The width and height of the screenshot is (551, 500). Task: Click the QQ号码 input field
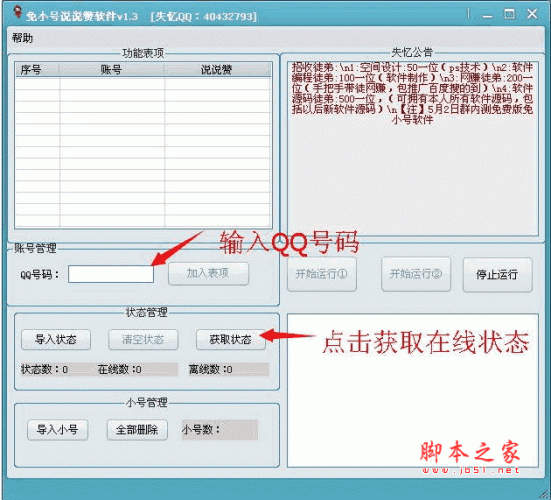(x=111, y=274)
